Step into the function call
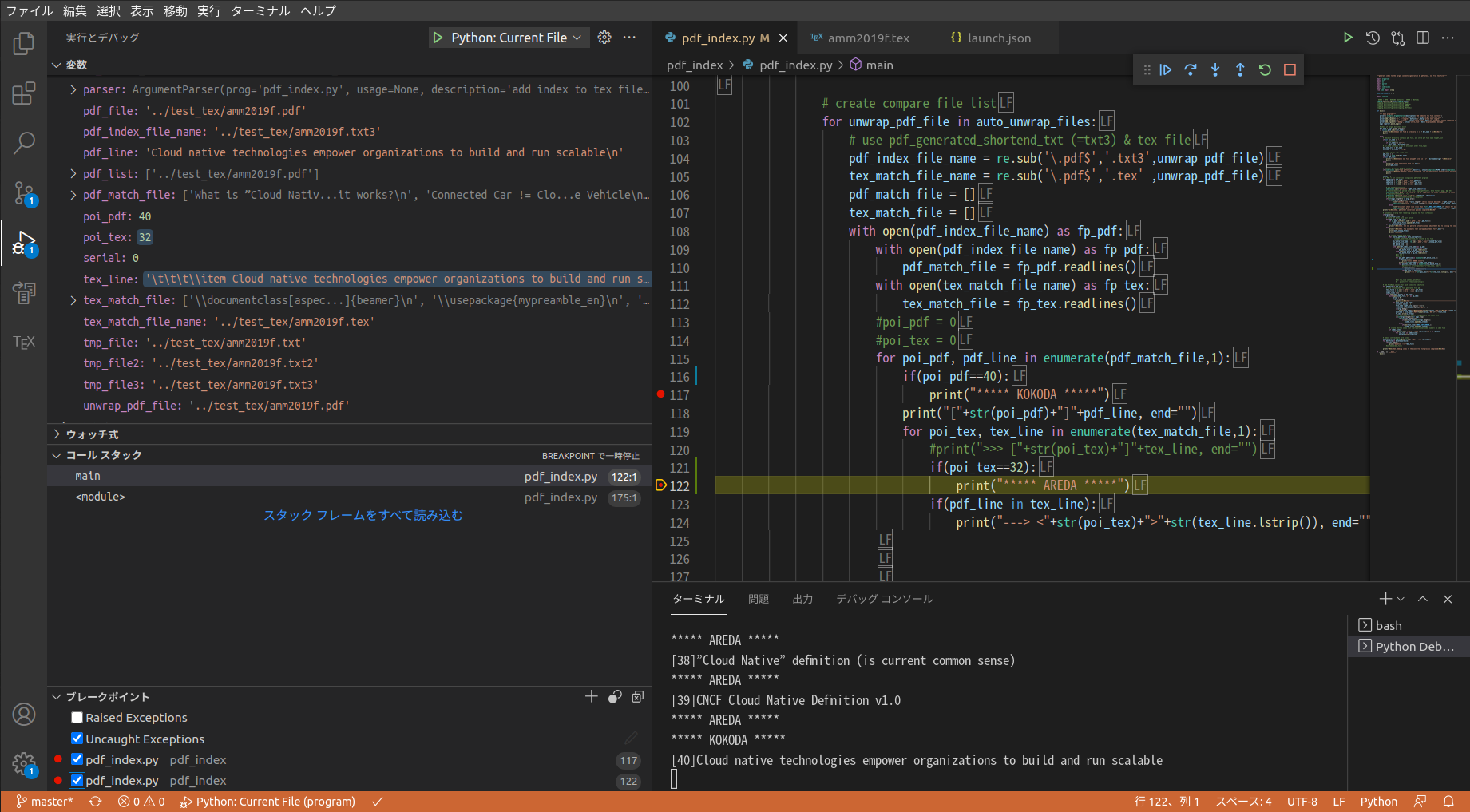The width and height of the screenshot is (1470, 812). (1214, 69)
